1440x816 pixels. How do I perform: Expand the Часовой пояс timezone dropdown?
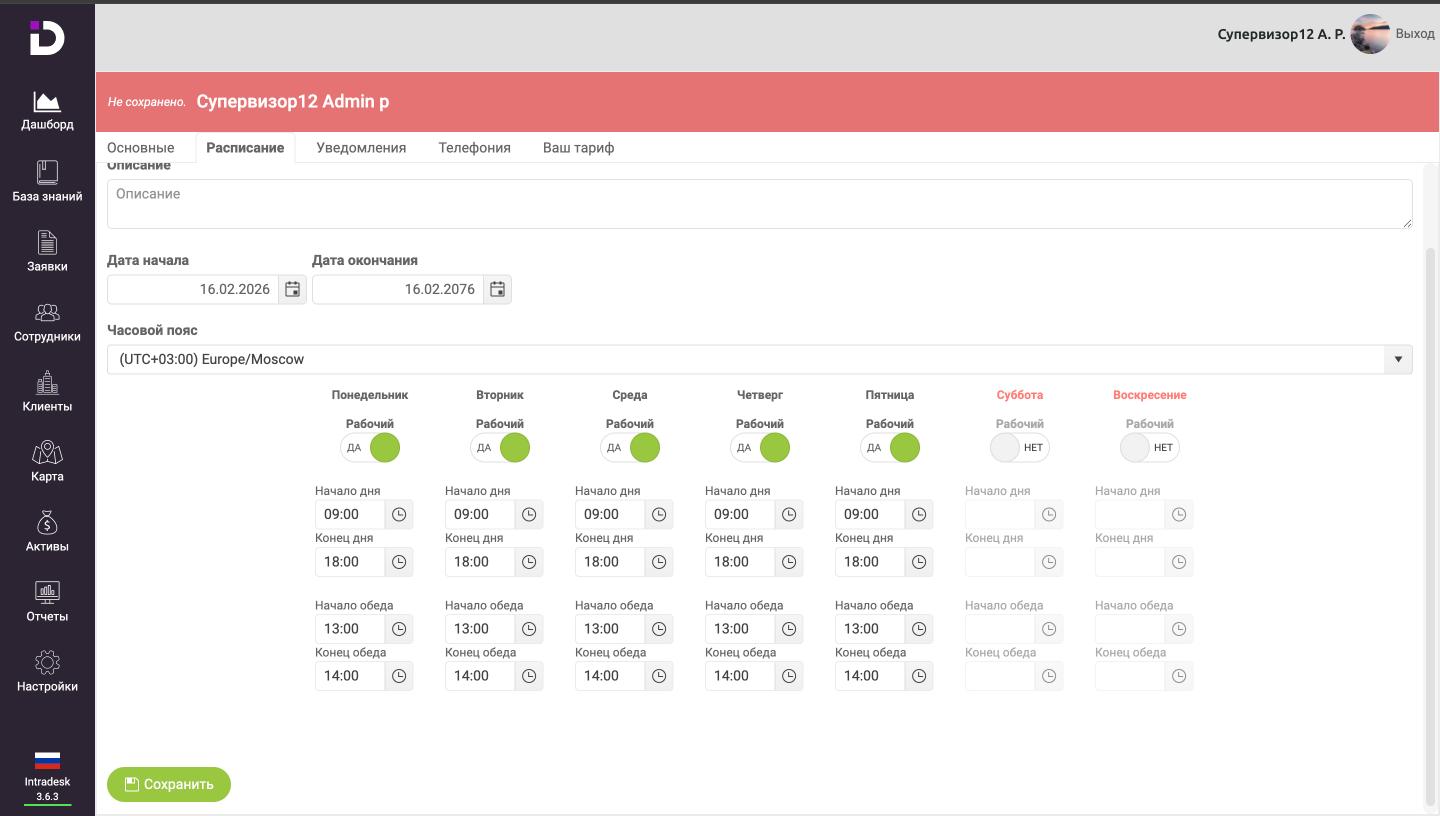click(1398, 359)
